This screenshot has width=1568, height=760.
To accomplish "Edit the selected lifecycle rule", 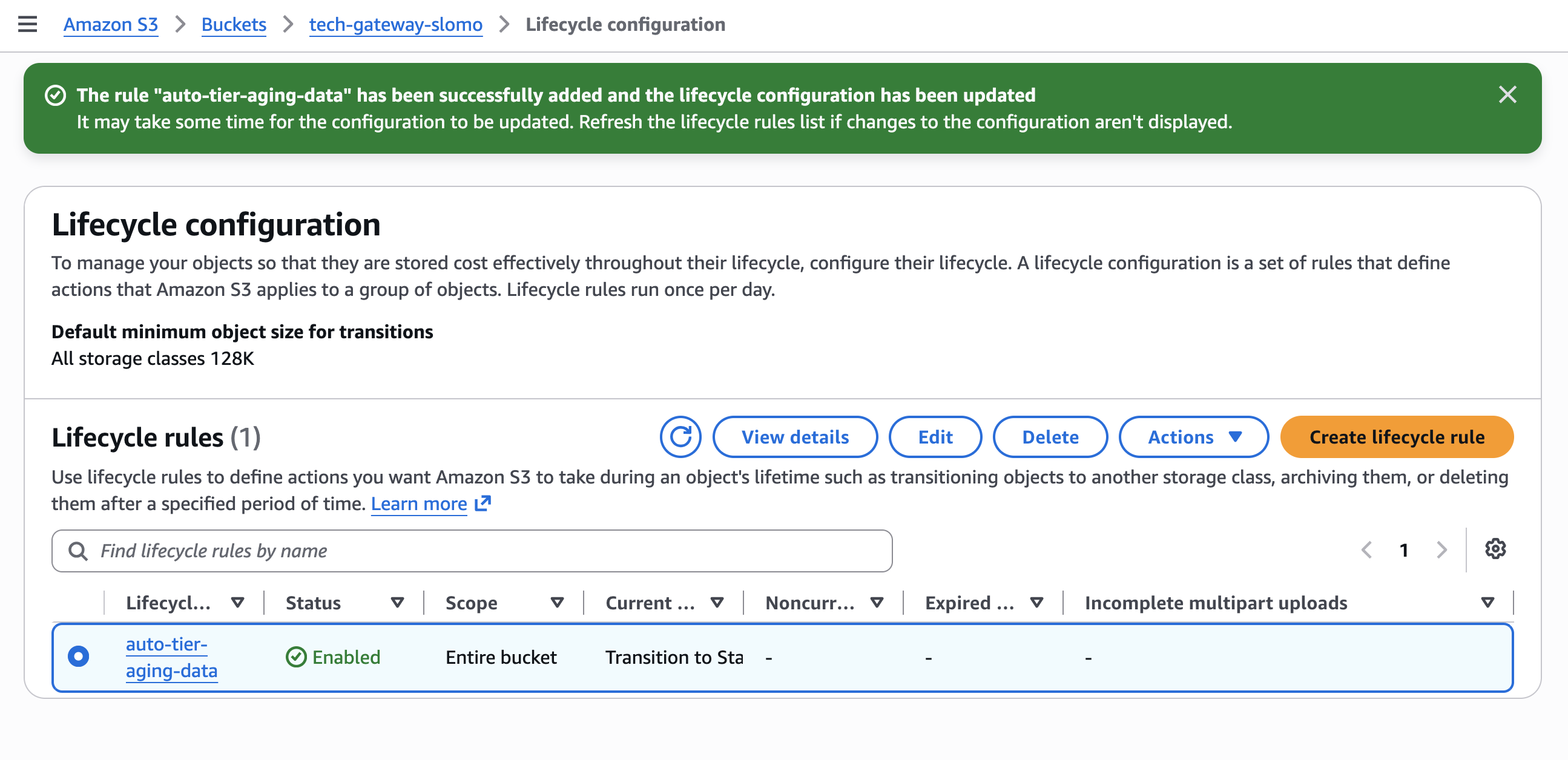I will [x=935, y=437].
